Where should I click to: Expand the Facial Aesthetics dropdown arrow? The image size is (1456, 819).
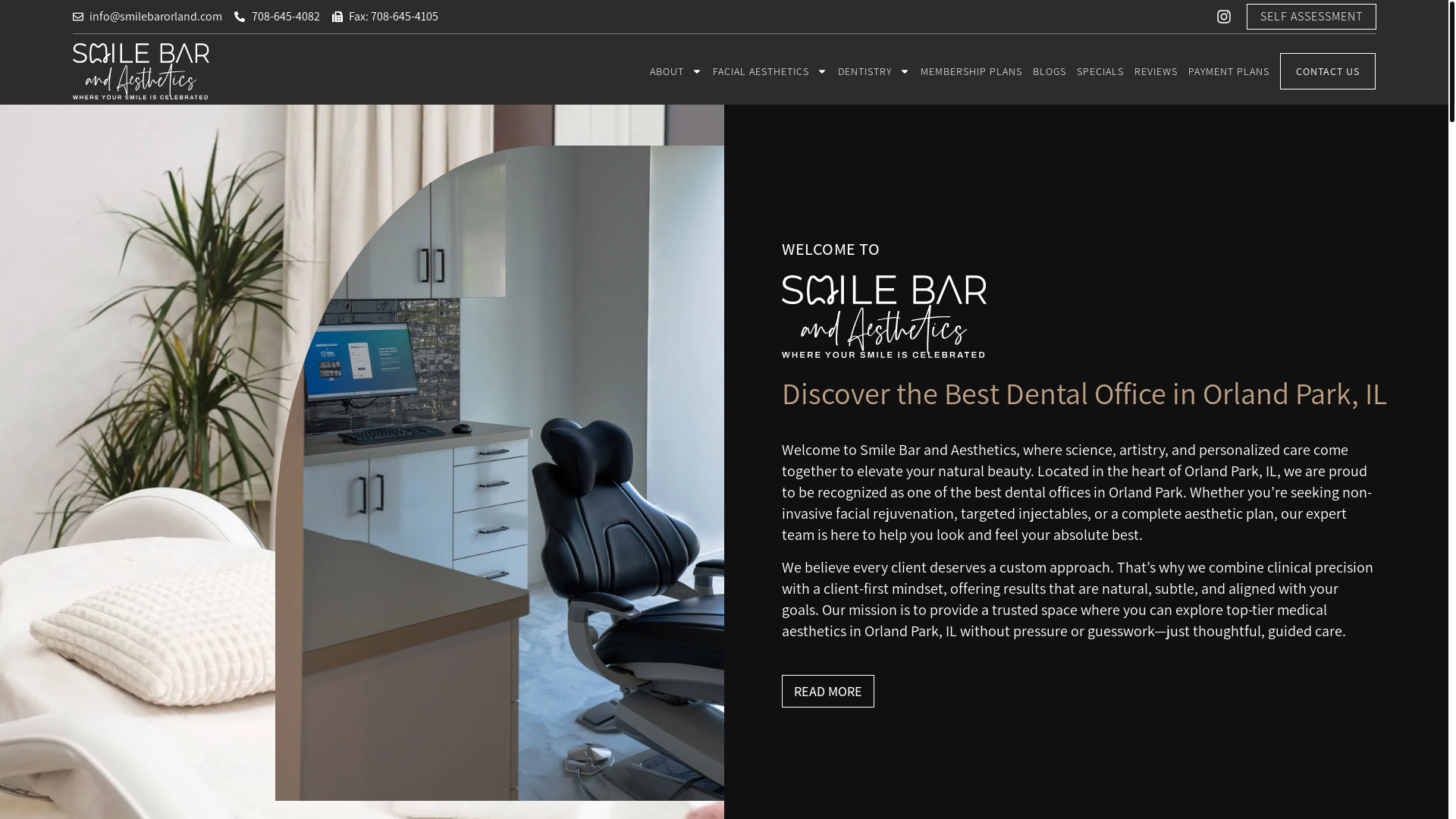(x=822, y=71)
